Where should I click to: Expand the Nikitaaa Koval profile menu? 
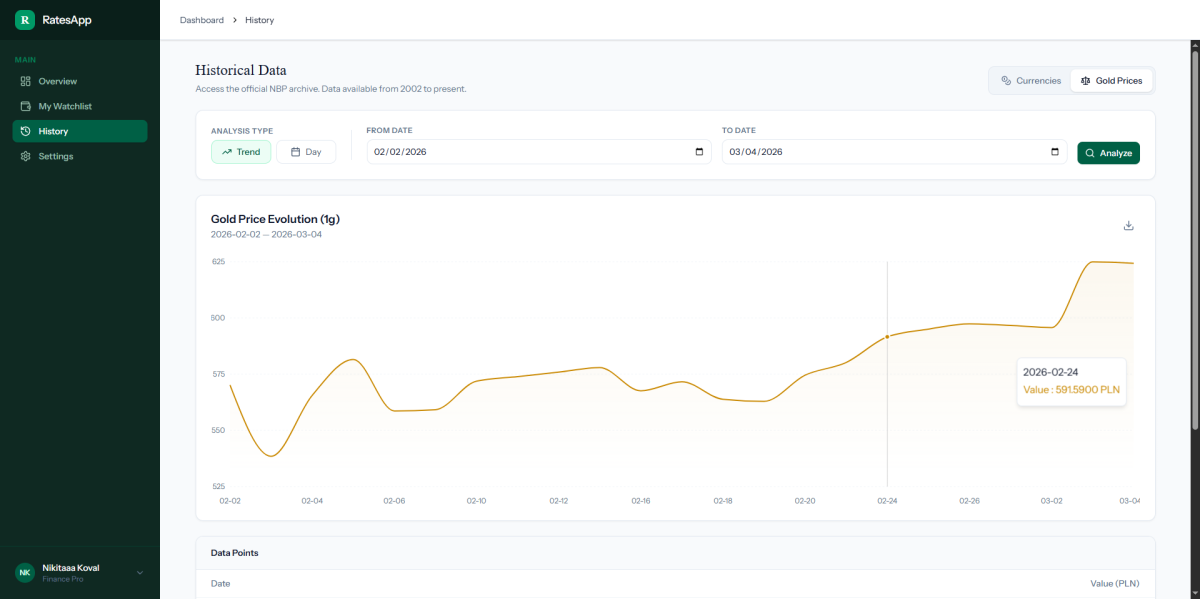pos(139,572)
